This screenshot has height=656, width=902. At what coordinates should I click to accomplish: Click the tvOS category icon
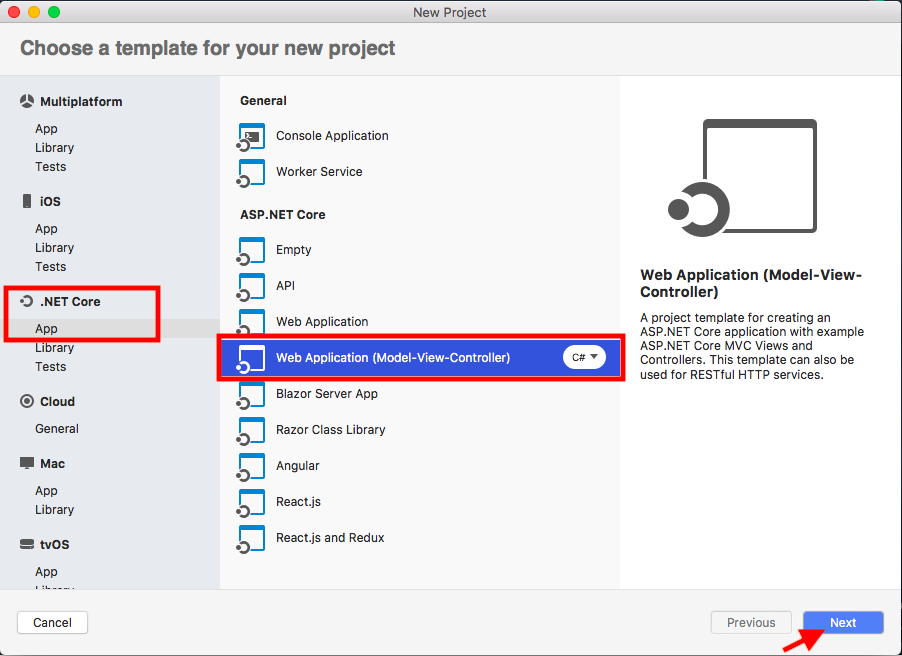(x=26, y=544)
